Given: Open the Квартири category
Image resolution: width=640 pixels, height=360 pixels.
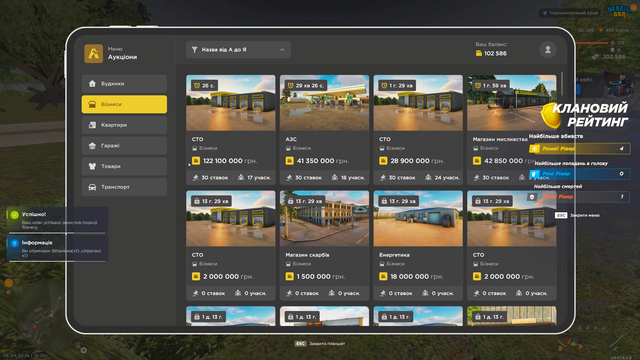Looking at the screenshot, I should pyautogui.click(x=124, y=125).
